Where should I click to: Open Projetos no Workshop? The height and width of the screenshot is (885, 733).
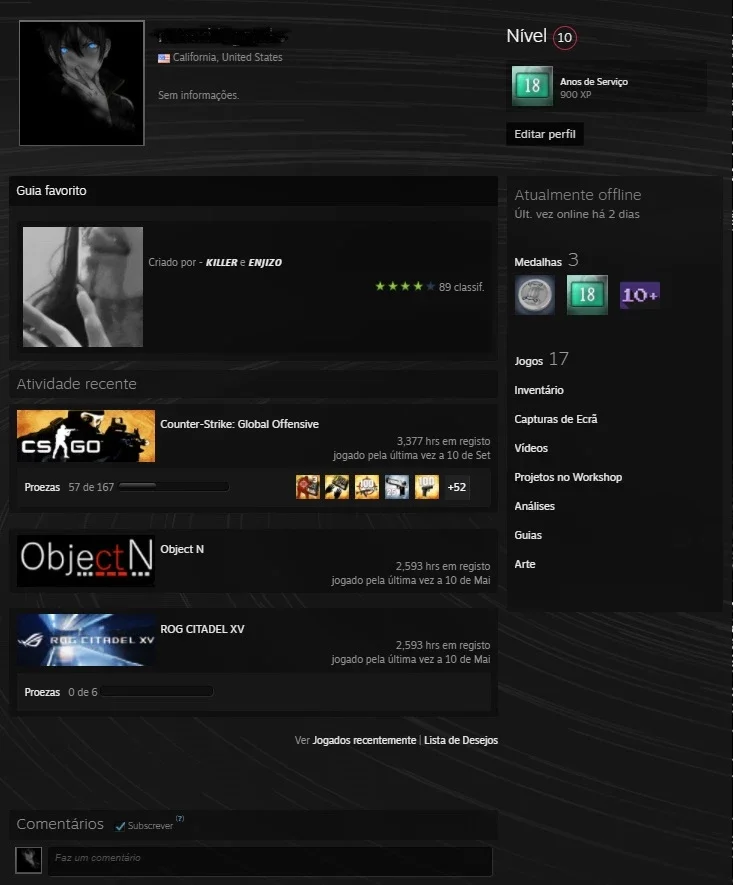click(568, 477)
